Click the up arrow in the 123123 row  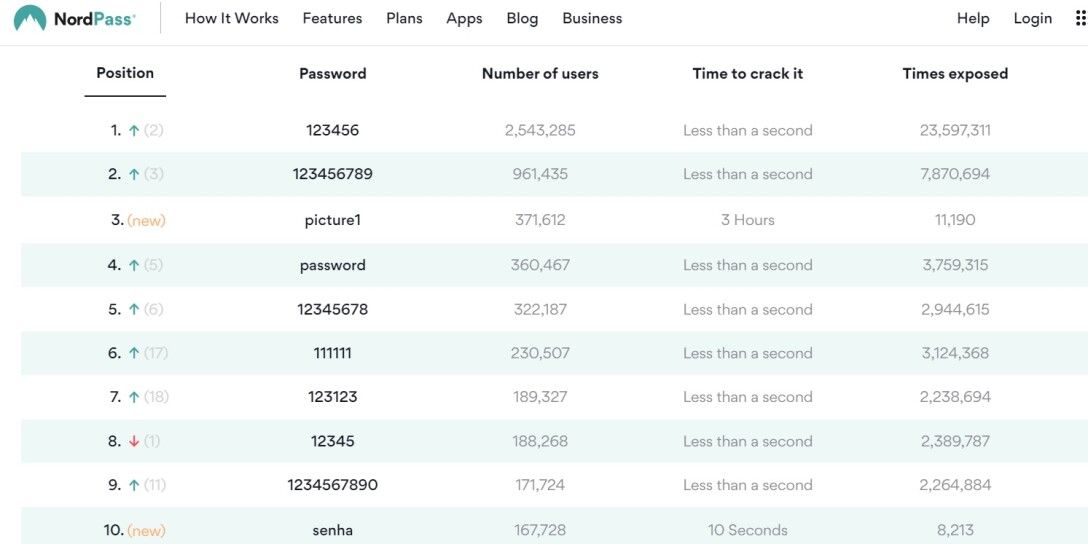tap(134, 397)
